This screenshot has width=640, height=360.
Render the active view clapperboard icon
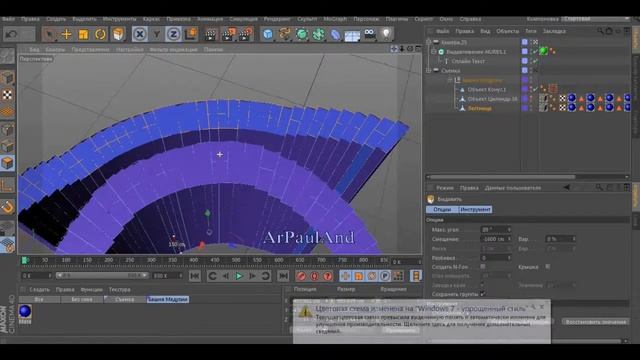pos(211,34)
